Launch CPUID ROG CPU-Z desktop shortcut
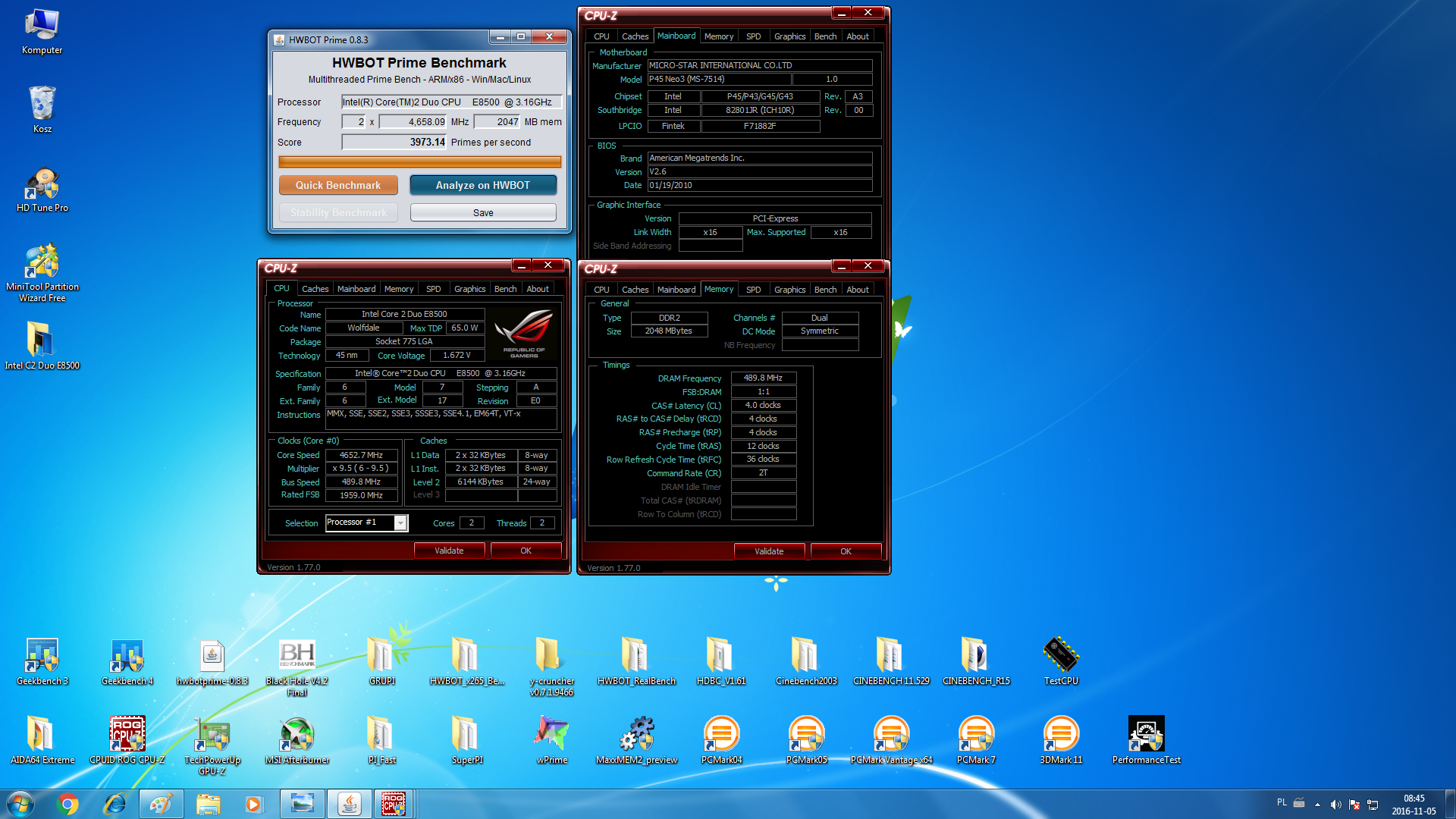The height and width of the screenshot is (819, 1456). point(127,741)
